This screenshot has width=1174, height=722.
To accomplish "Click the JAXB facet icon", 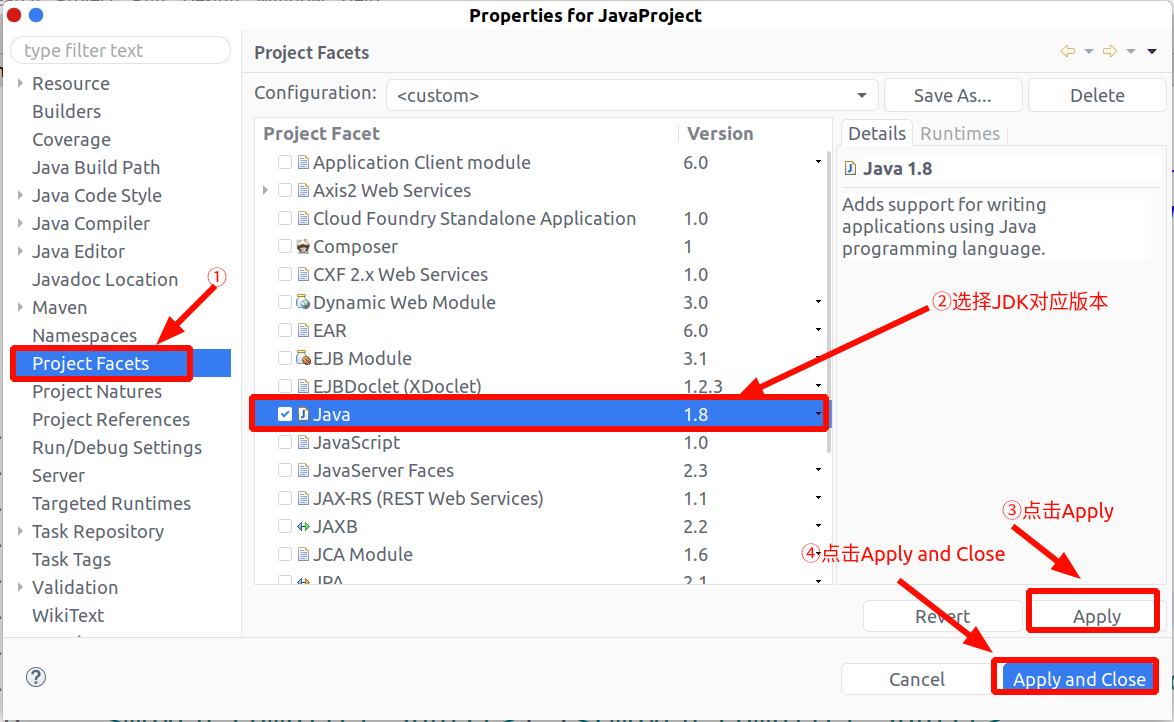I will click(302, 527).
